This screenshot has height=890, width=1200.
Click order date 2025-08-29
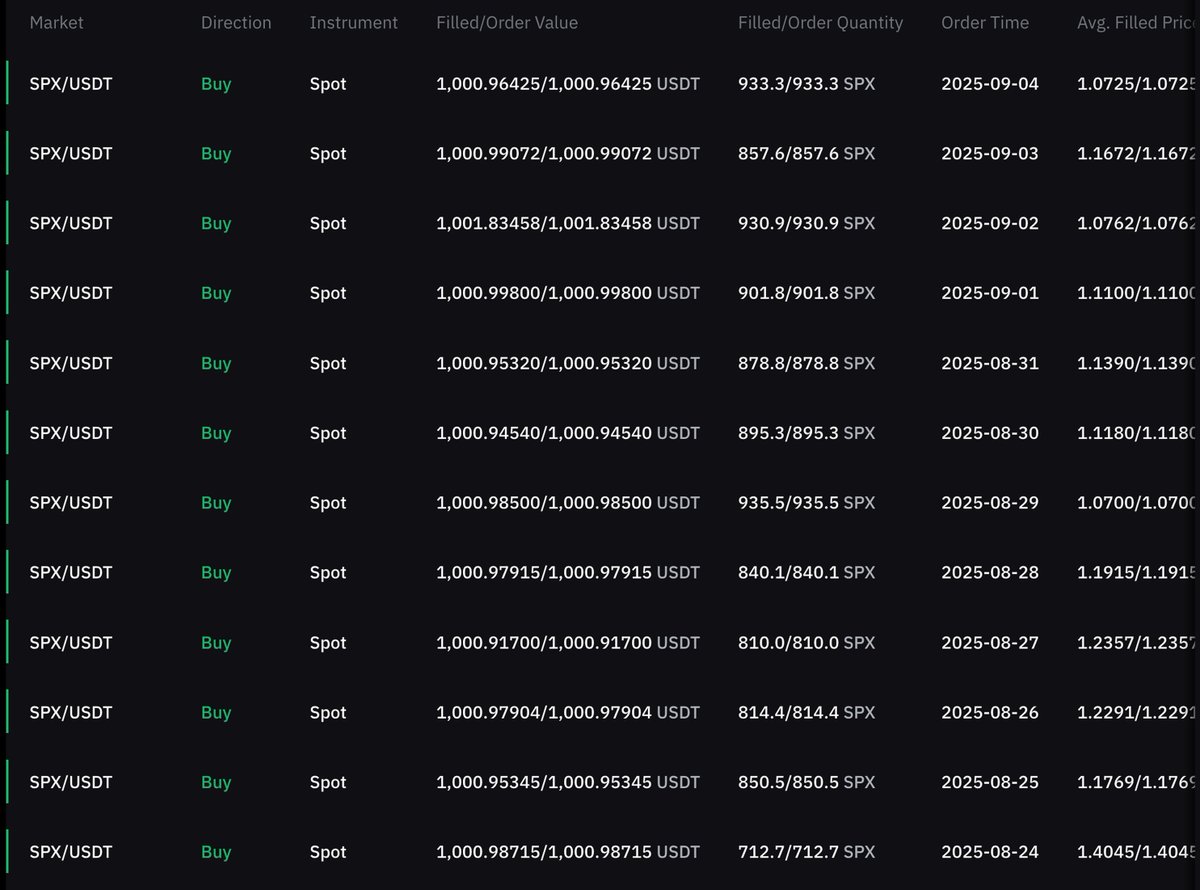point(990,503)
